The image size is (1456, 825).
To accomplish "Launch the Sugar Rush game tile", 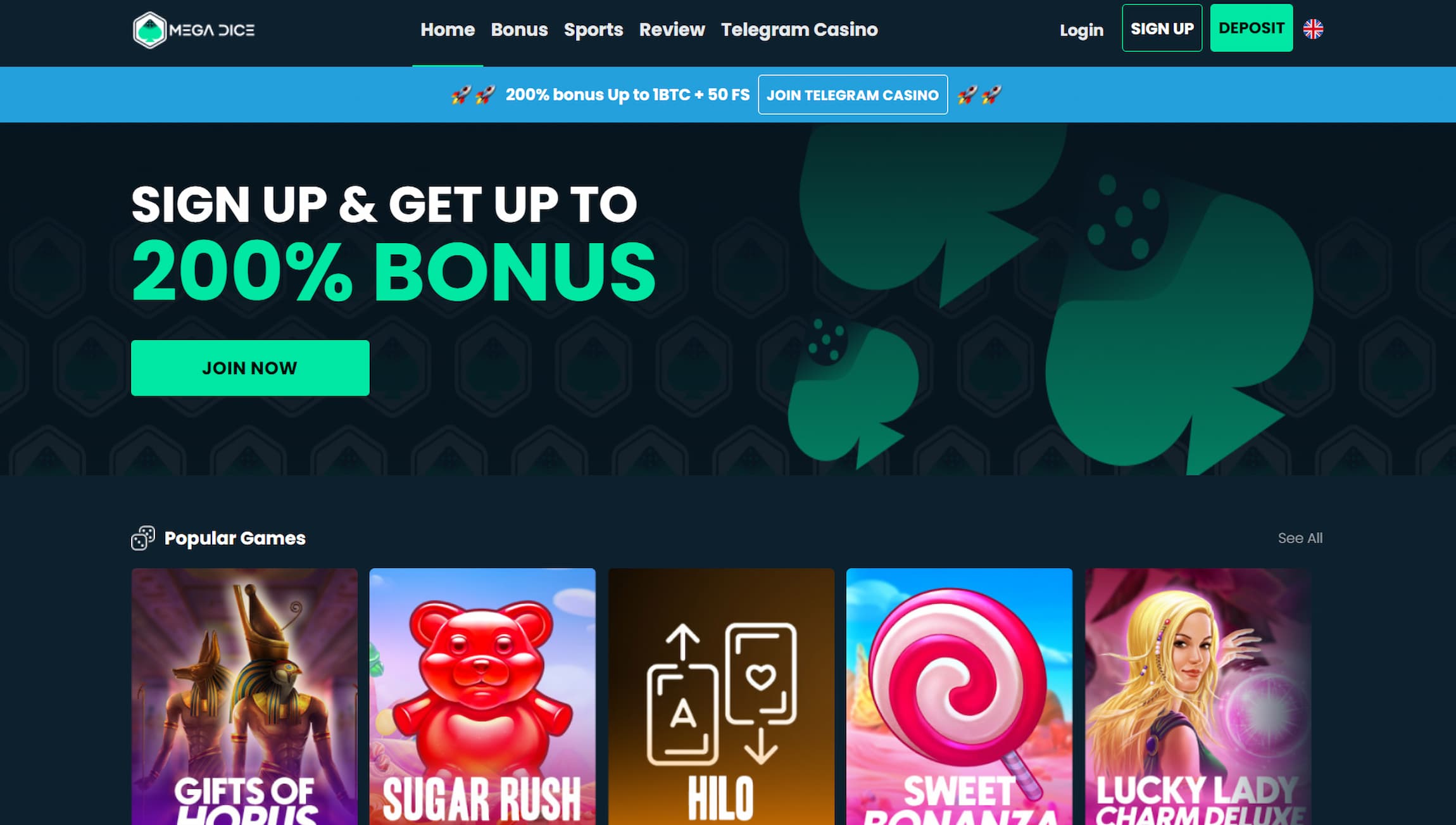I will coord(482,696).
